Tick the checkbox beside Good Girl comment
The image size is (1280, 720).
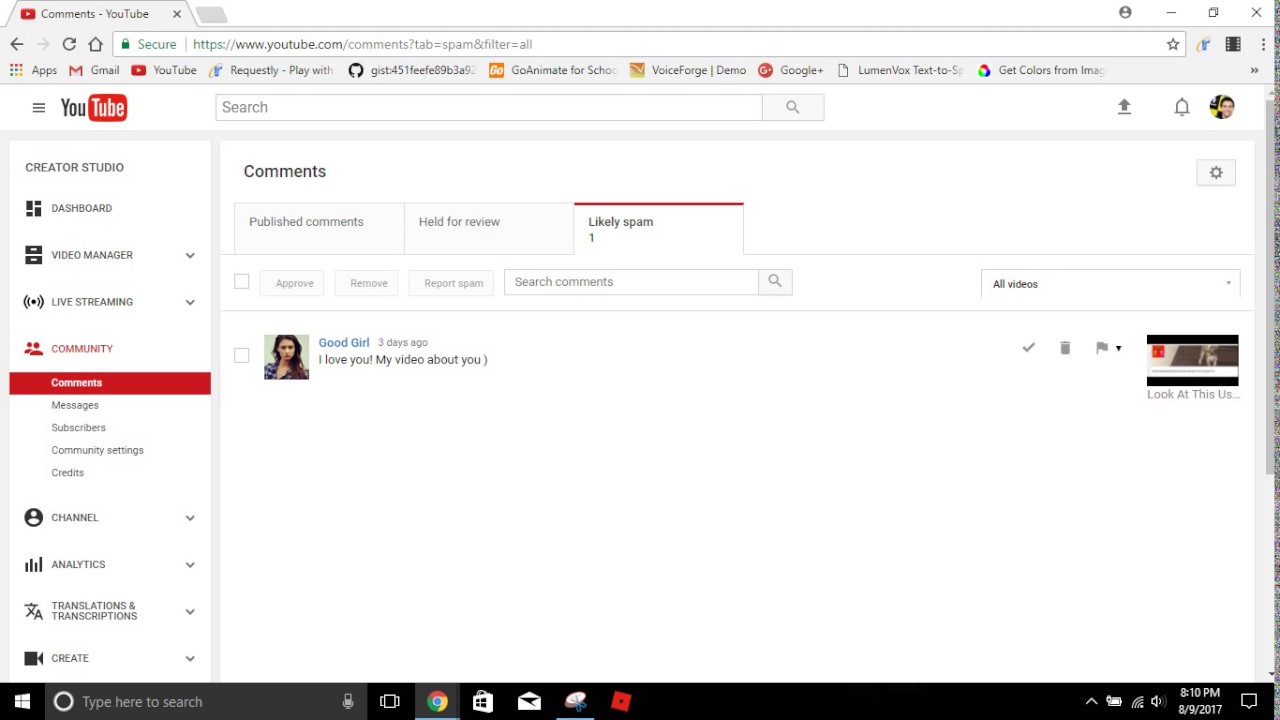[241, 355]
